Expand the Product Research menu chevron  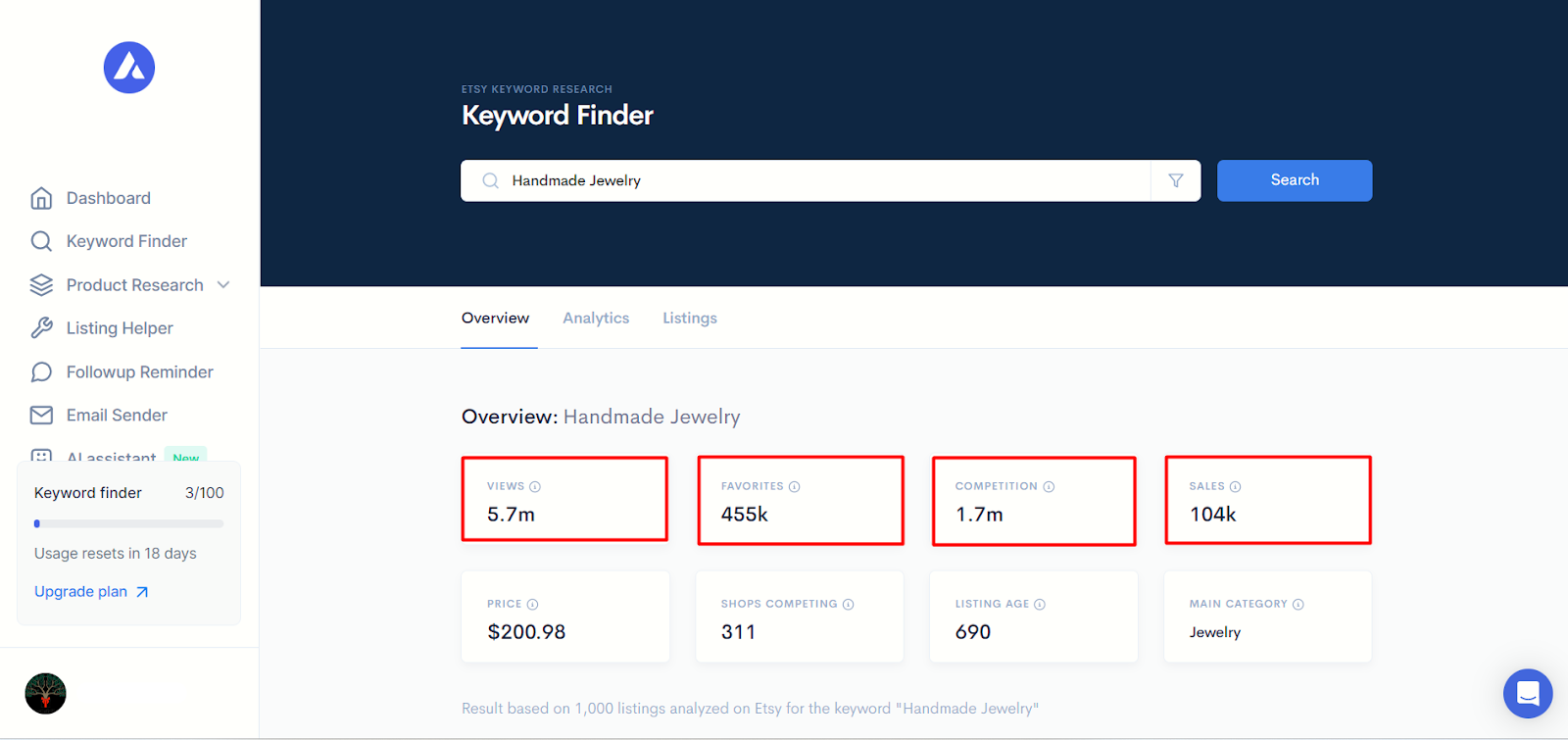point(223,285)
